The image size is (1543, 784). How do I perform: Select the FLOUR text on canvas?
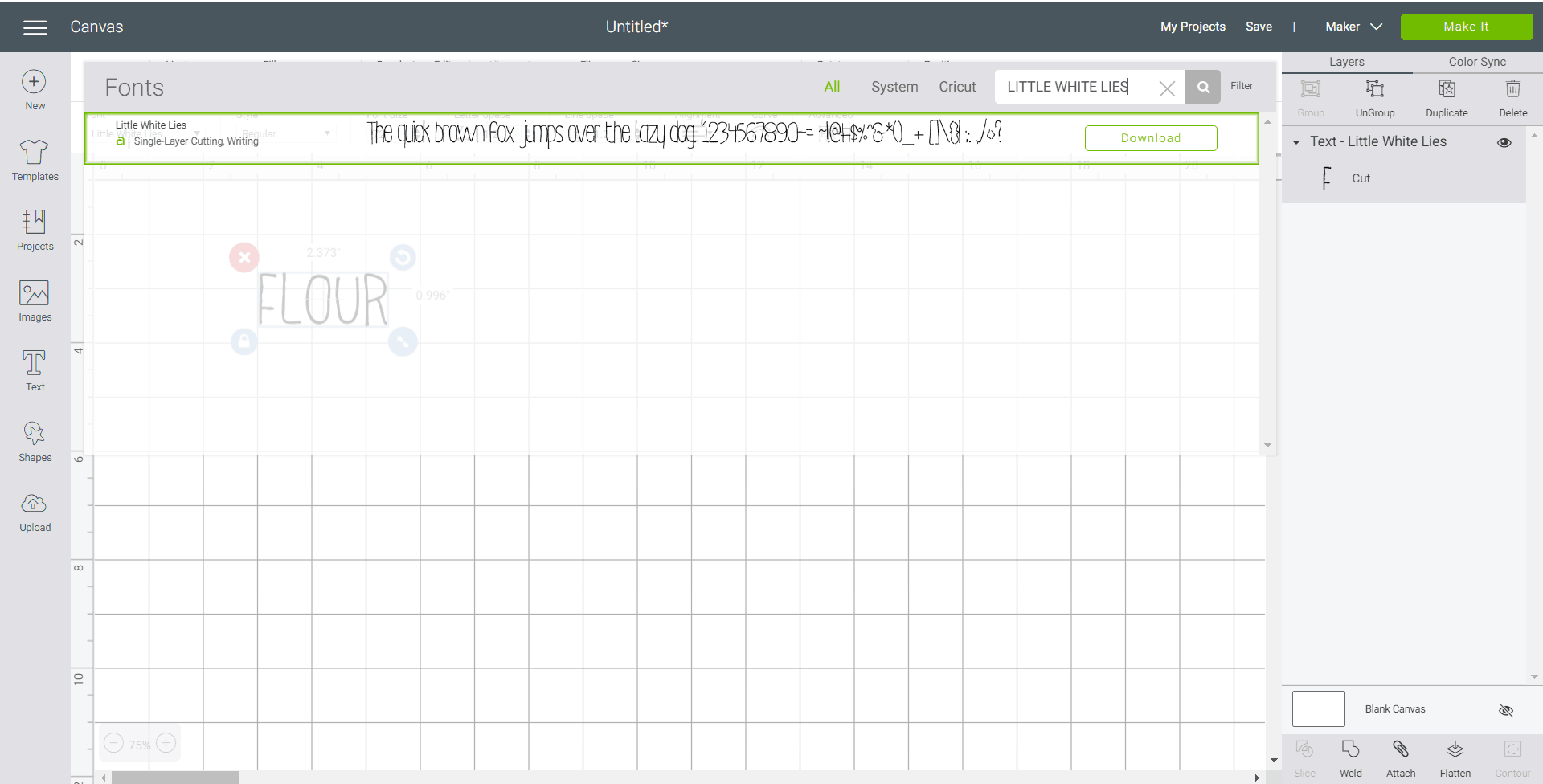click(323, 300)
